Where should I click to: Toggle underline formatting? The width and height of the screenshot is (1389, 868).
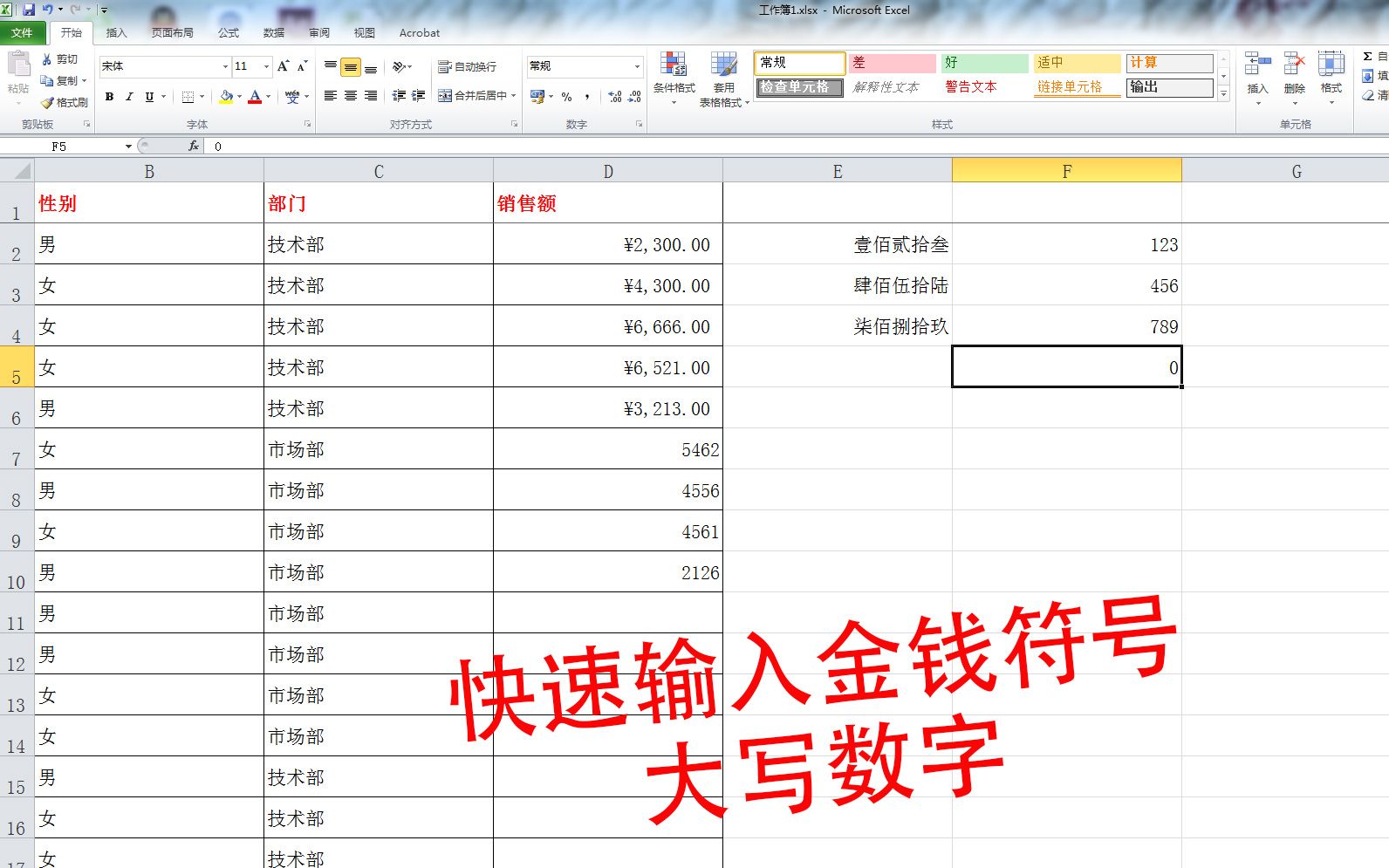(149, 97)
